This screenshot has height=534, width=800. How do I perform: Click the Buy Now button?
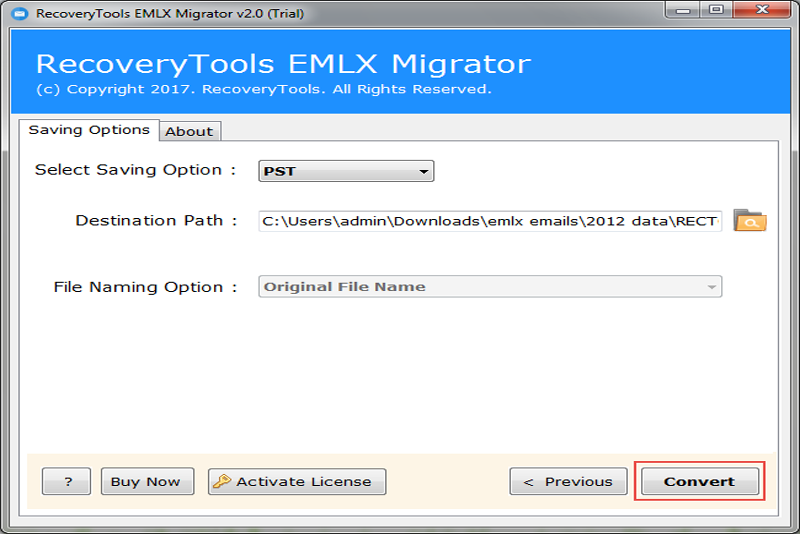coord(147,481)
